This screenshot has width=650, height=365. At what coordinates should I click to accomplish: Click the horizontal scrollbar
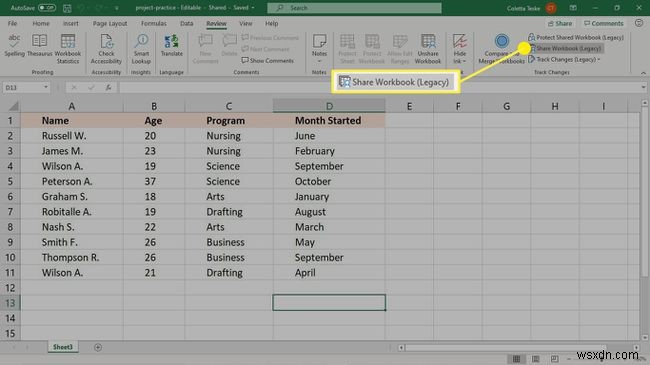point(505,348)
